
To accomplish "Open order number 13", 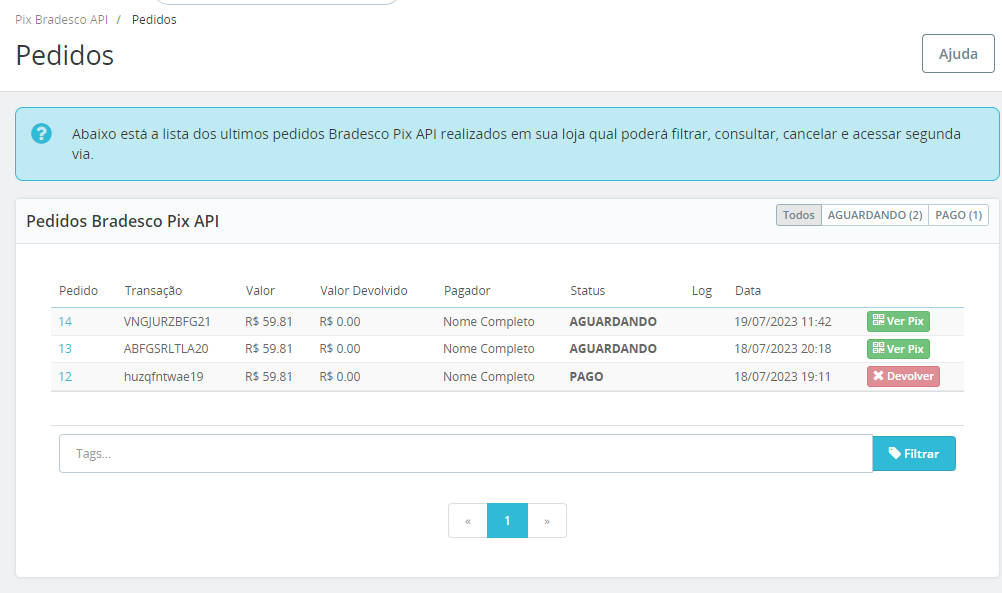I will pos(65,349).
